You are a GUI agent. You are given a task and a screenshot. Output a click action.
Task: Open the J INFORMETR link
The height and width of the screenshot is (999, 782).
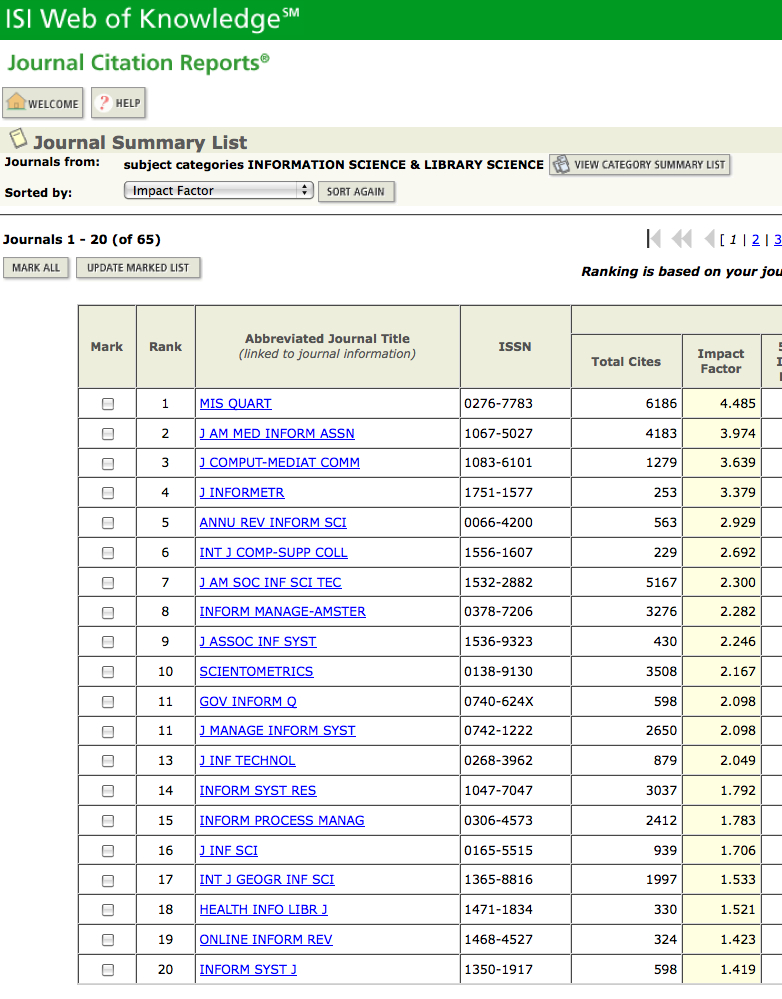coord(242,492)
